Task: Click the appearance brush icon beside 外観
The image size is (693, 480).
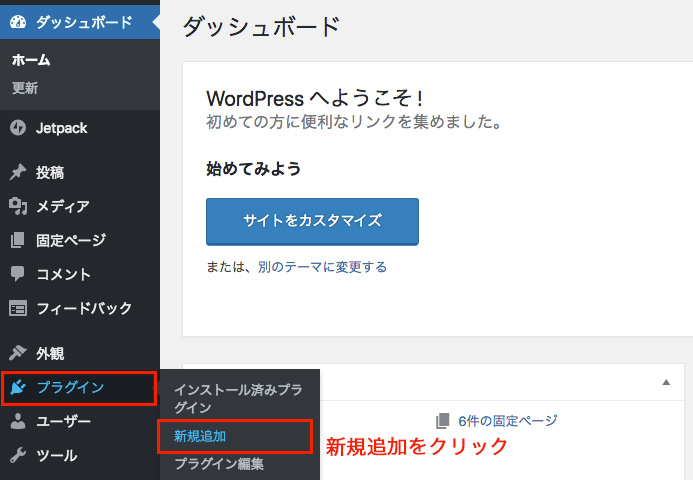Action: 18,353
